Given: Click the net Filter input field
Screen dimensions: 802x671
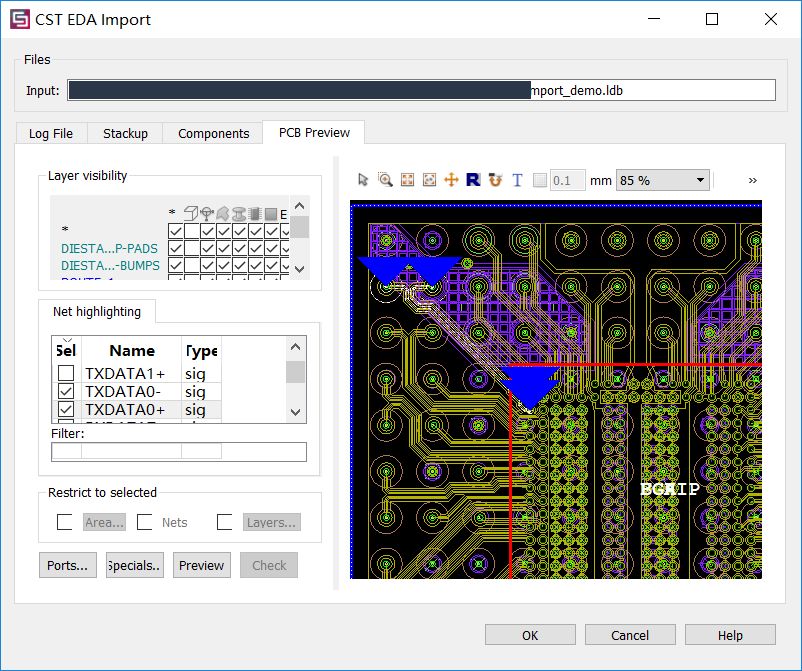Looking at the screenshot, I should pyautogui.click(x=179, y=452).
